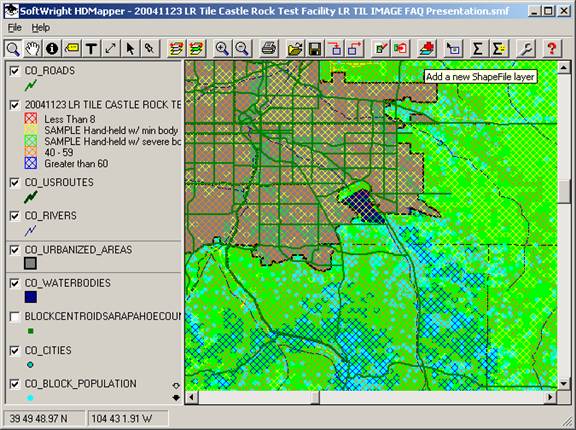576x430 pixels.
Task: Select the diagonal arrow measure tool
Action: (x=111, y=48)
